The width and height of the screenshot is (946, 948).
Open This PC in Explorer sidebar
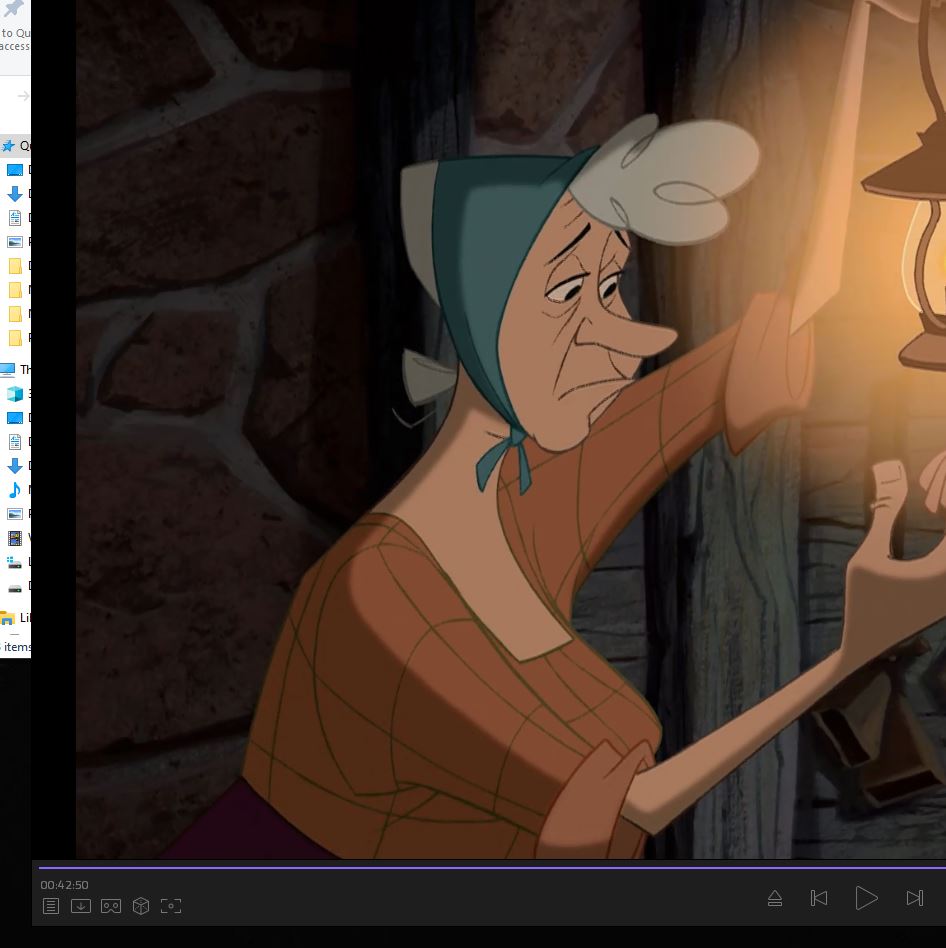(9, 370)
